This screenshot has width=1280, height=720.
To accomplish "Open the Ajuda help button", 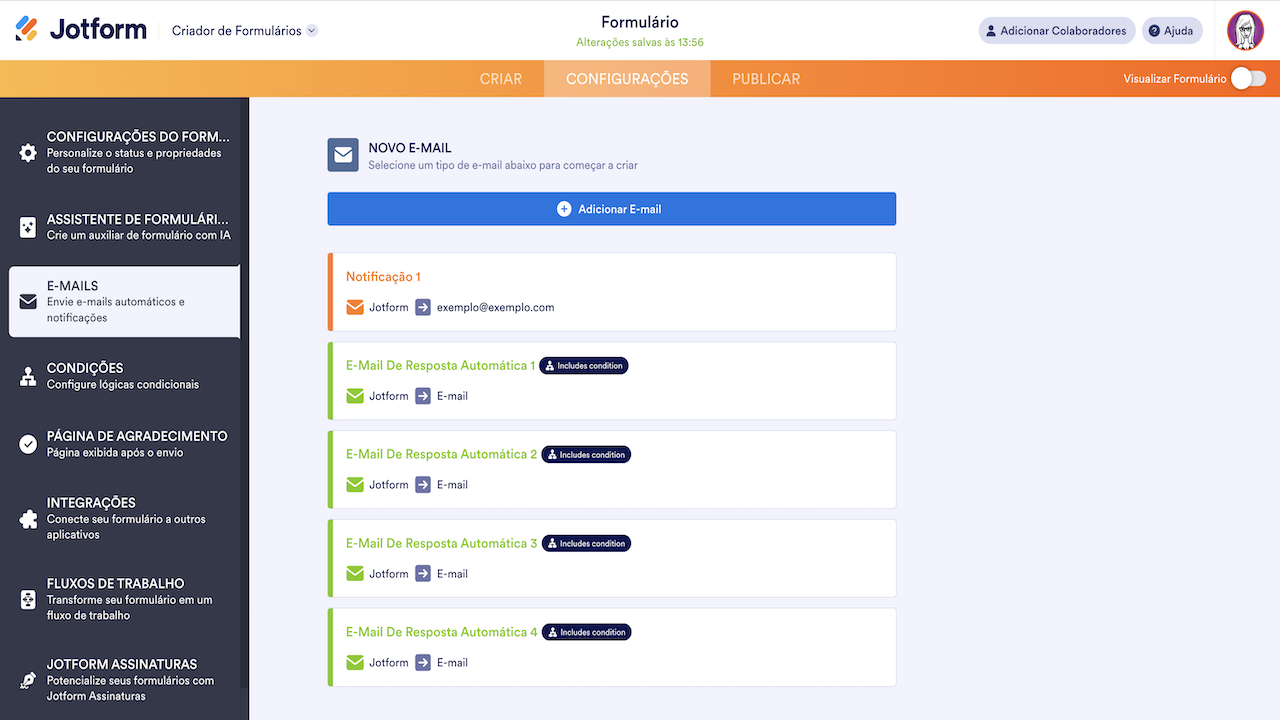I will pyautogui.click(x=1171, y=31).
